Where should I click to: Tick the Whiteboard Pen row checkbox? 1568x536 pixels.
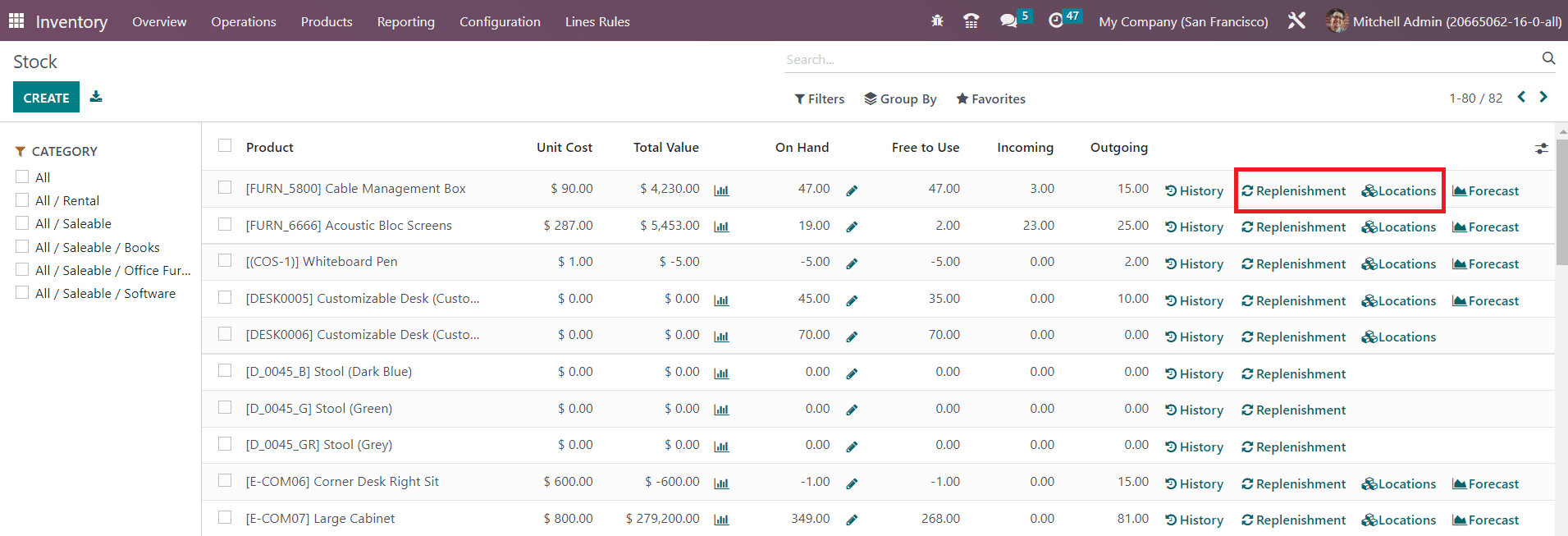click(225, 261)
